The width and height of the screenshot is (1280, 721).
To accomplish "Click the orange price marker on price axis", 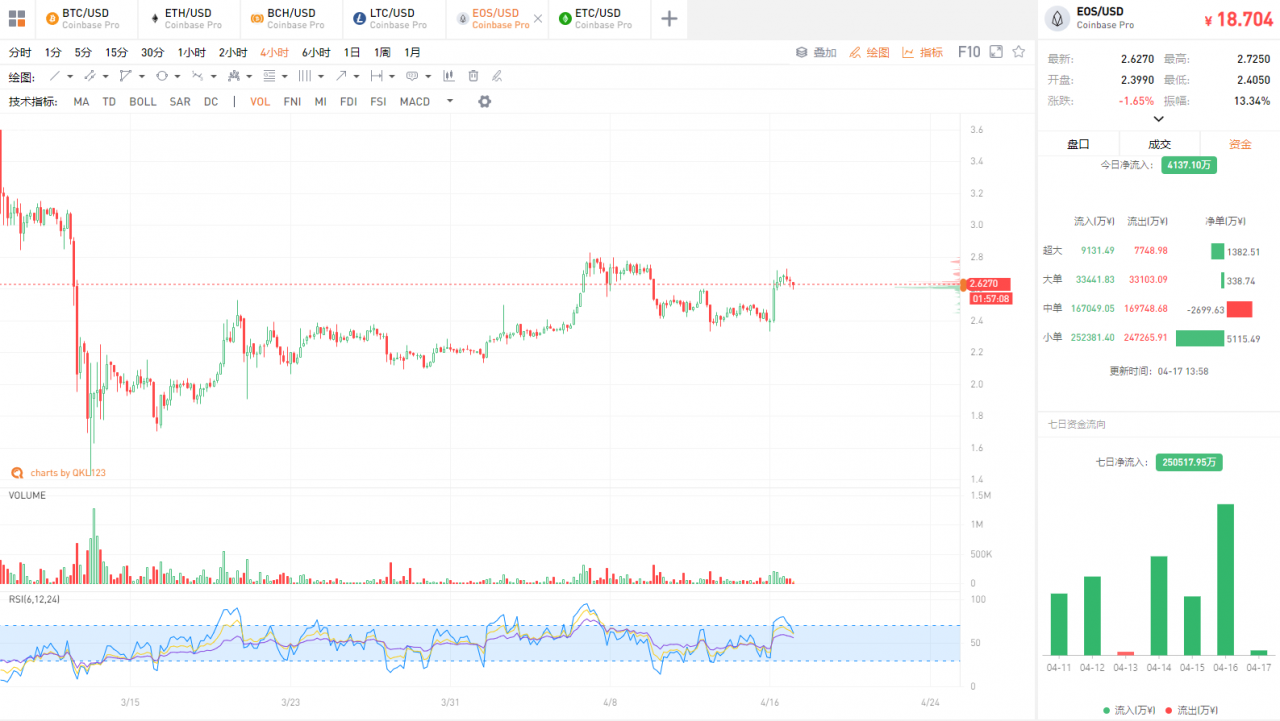I will coord(965,285).
